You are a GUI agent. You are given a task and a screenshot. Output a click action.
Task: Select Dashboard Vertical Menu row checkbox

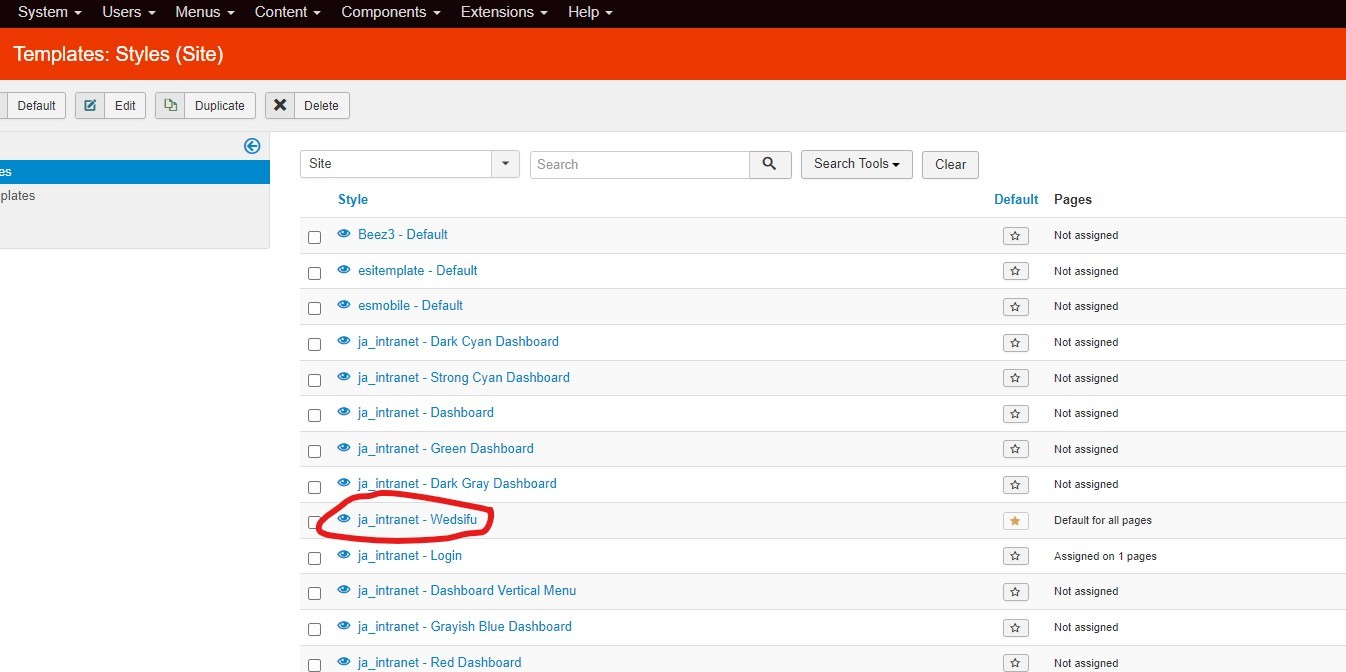point(314,593)
